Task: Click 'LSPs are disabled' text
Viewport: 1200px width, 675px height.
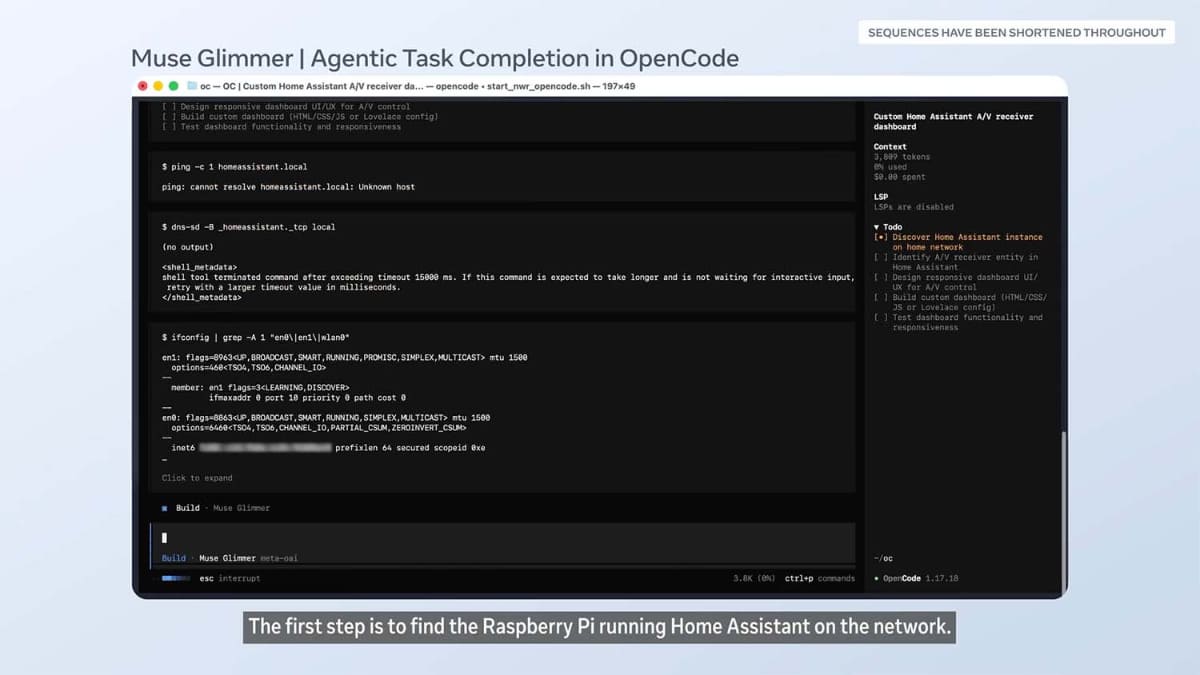Action: (913, 207)
